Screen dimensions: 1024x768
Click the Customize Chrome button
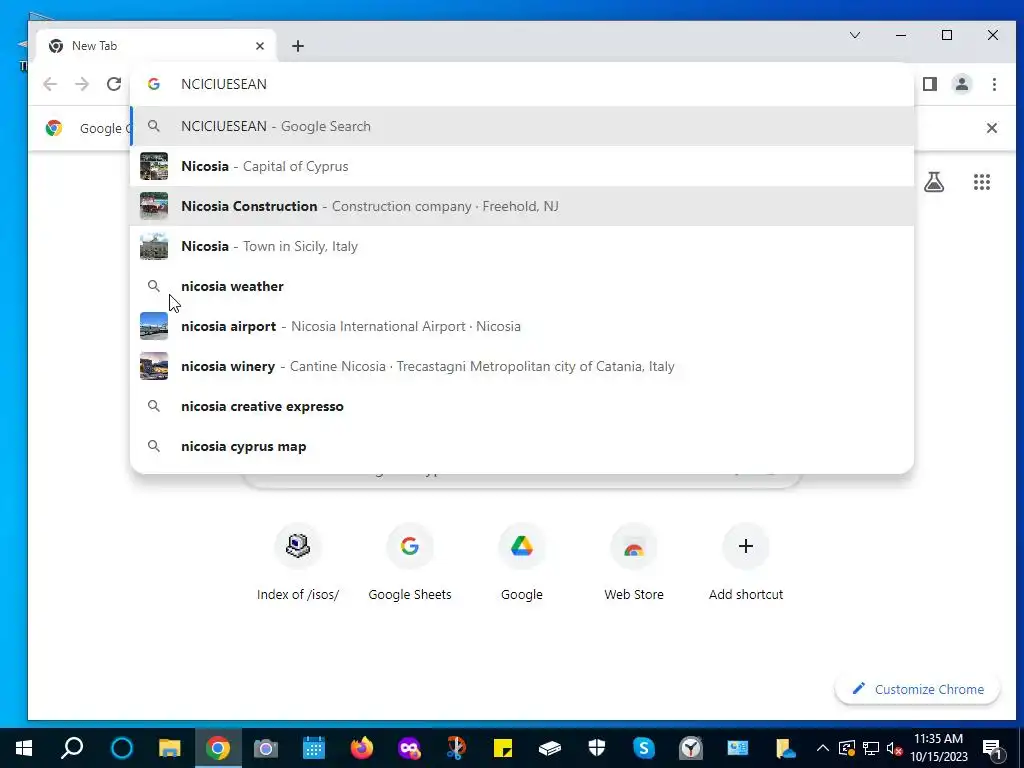pyautogui.click(x=918, y=689)
